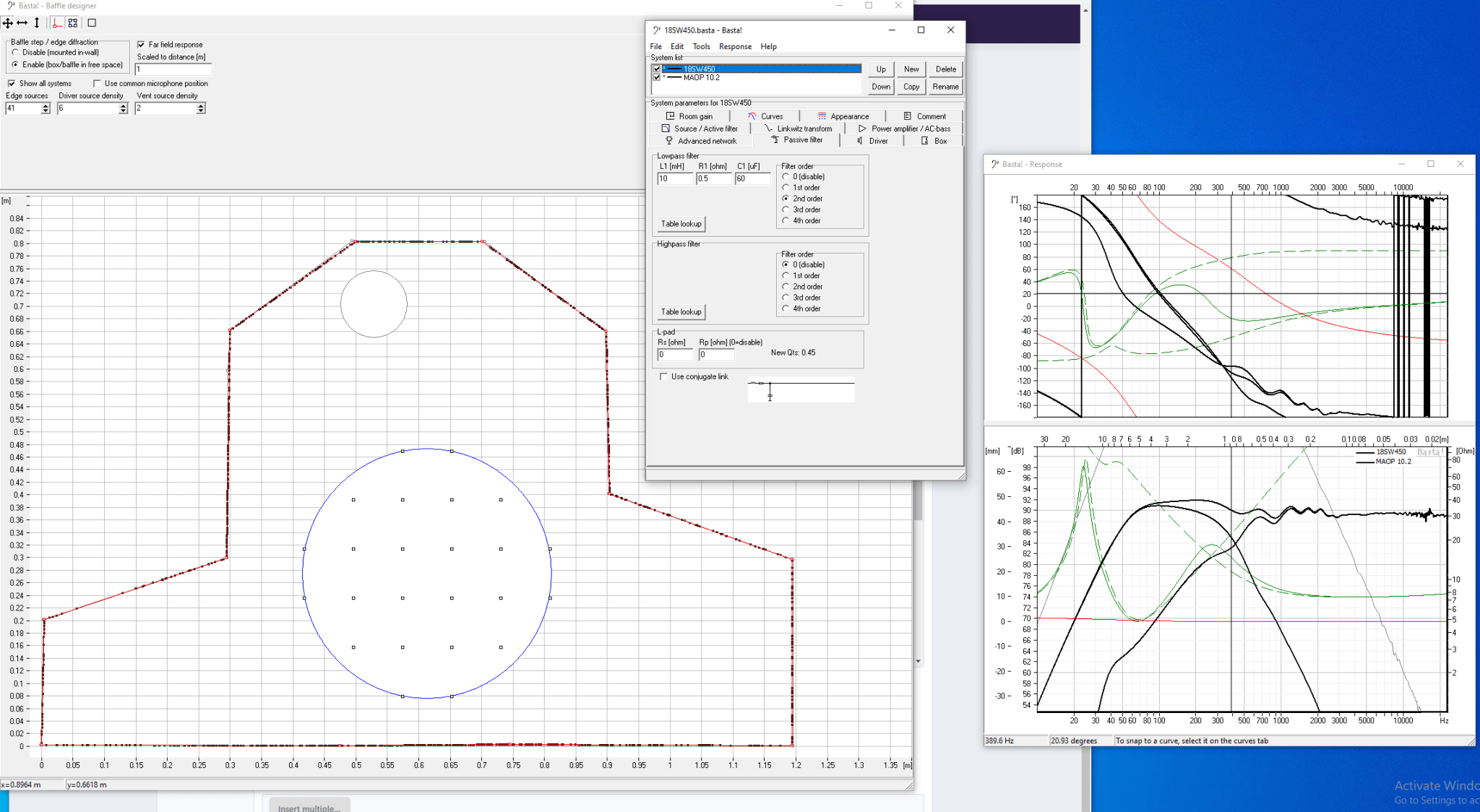
Task: Toggle Show all systems checkbox
Action: [x=12, y=84]
